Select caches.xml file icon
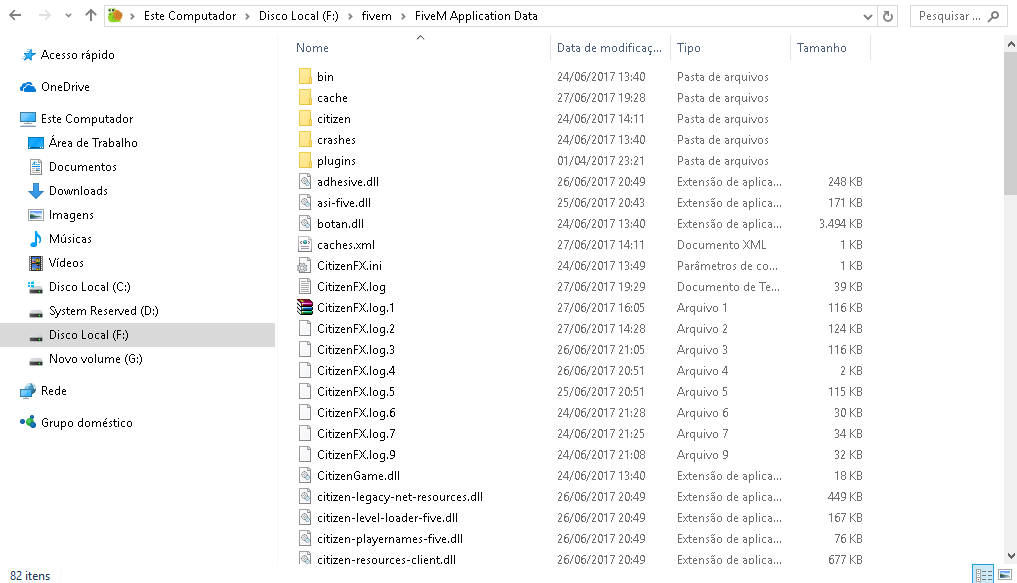The height and width of the screenshot is (583, 1017). pos(305,244)
